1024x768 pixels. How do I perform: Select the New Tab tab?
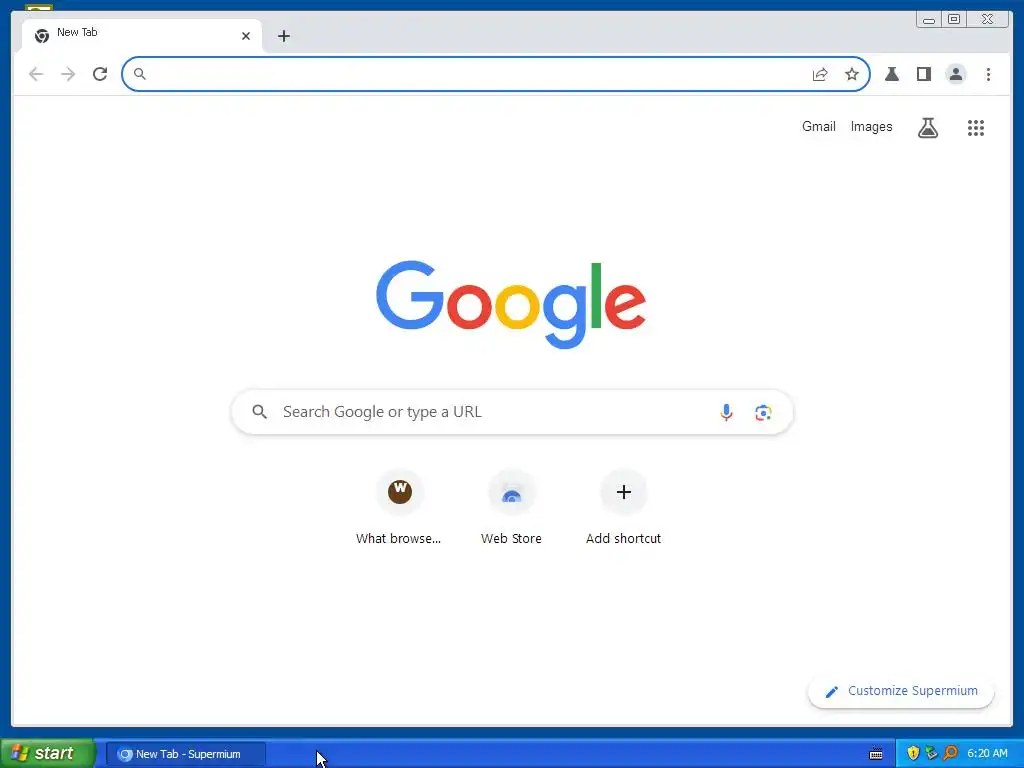142,35
